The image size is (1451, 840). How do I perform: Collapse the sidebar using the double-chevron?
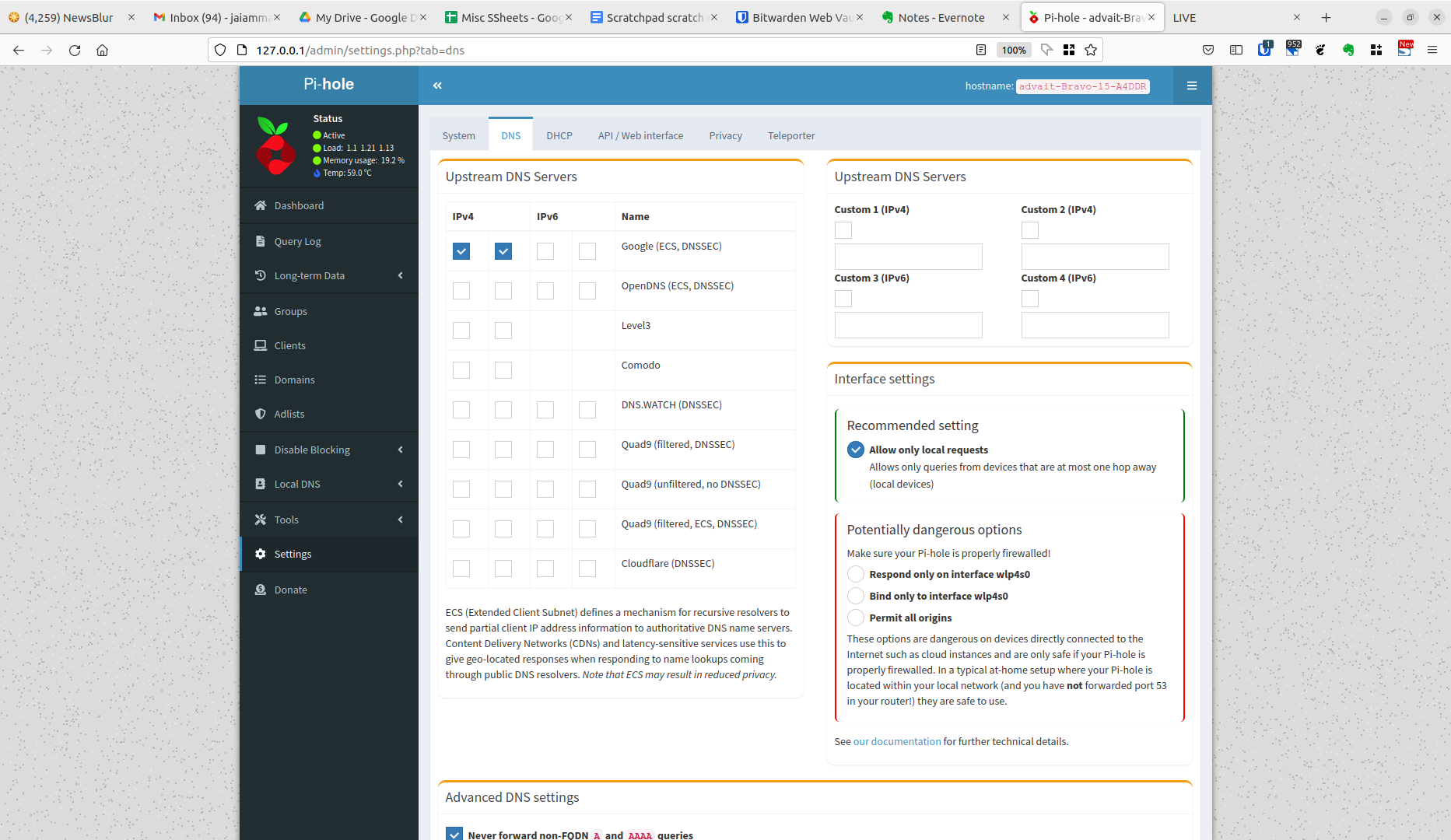[x=437, y=86]
